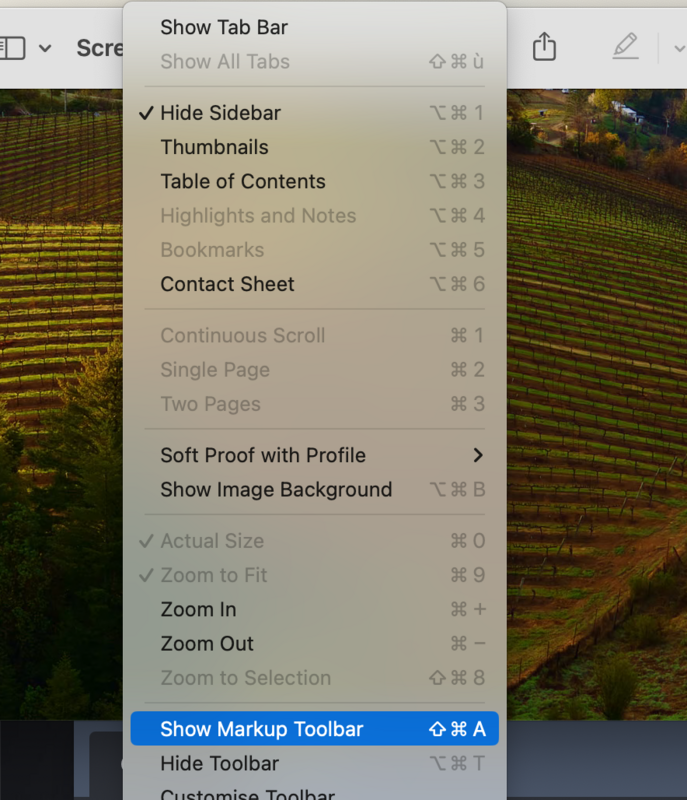
Task: Select Hide Toolbar
Action: coord(219,763)
